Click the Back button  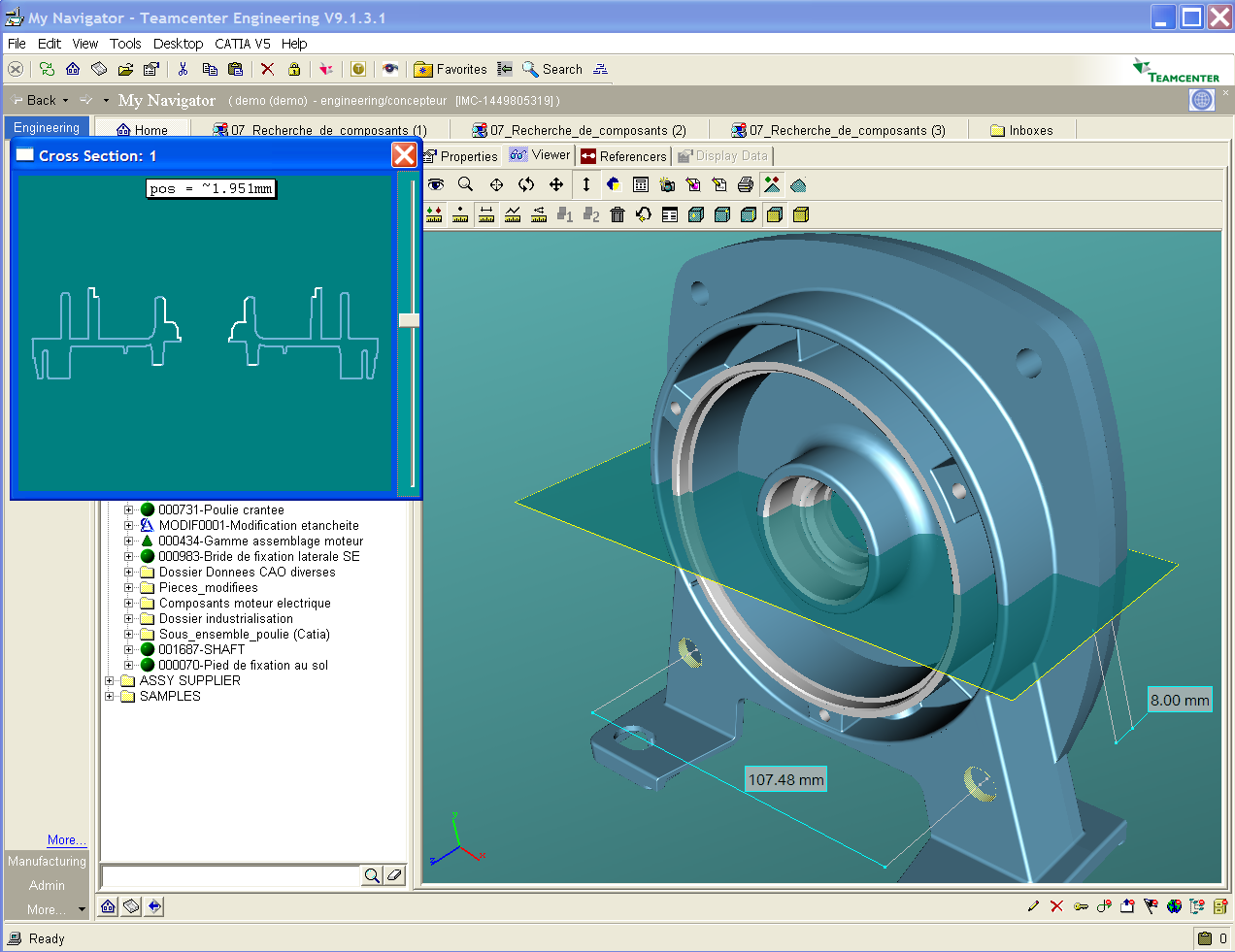pos(34,100)
